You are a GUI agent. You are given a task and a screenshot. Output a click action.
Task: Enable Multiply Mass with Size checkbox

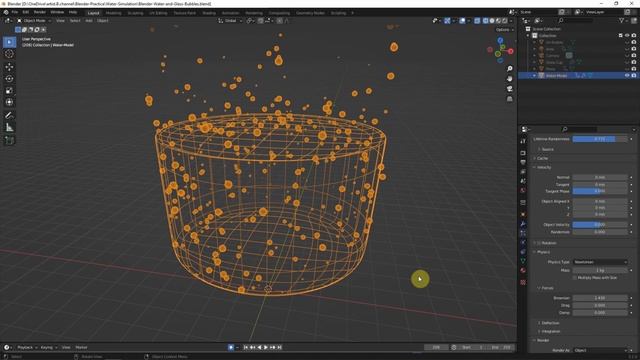575,278
